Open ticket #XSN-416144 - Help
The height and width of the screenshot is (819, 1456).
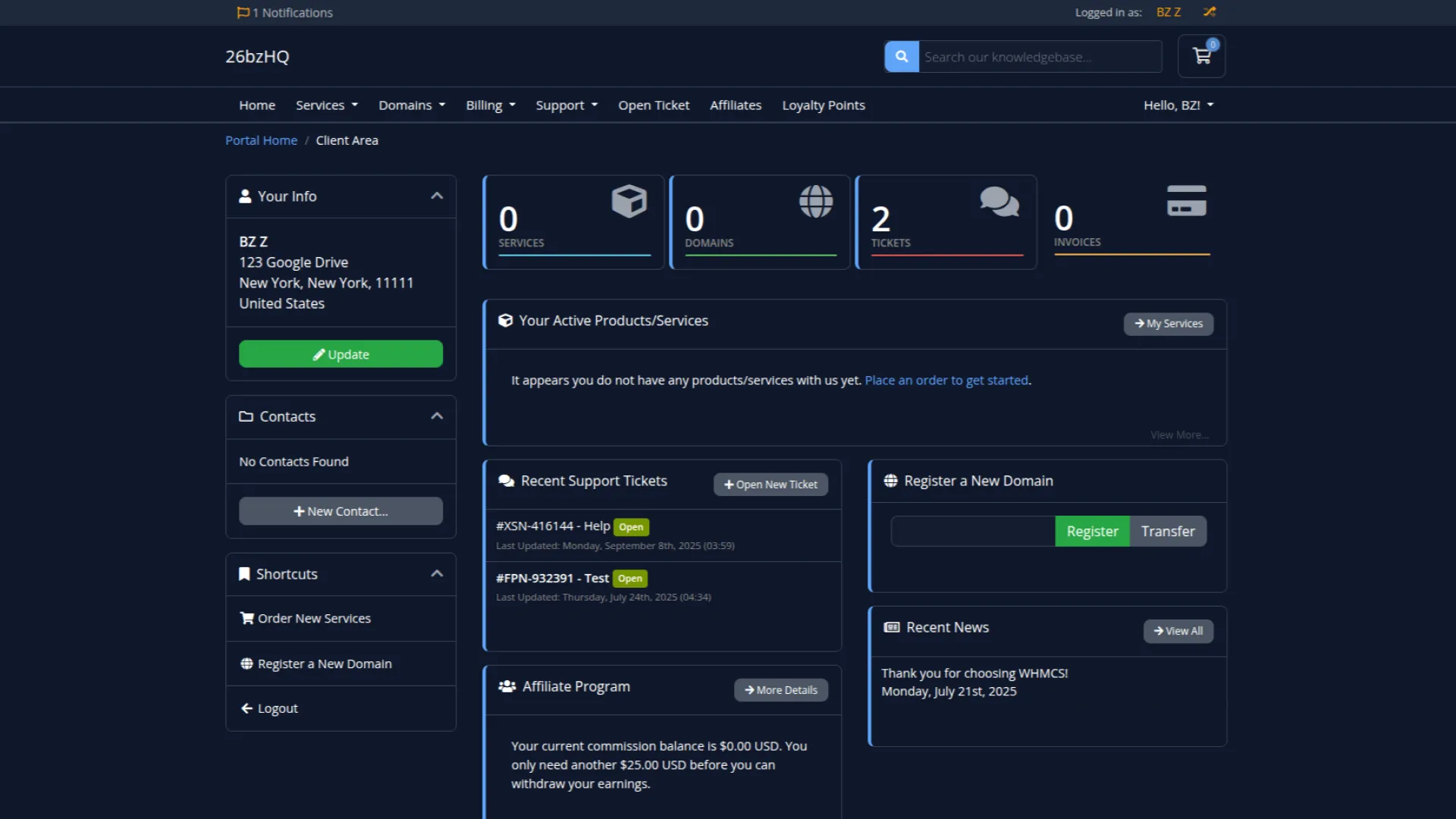pyautogui.click(x=553, y=526)
